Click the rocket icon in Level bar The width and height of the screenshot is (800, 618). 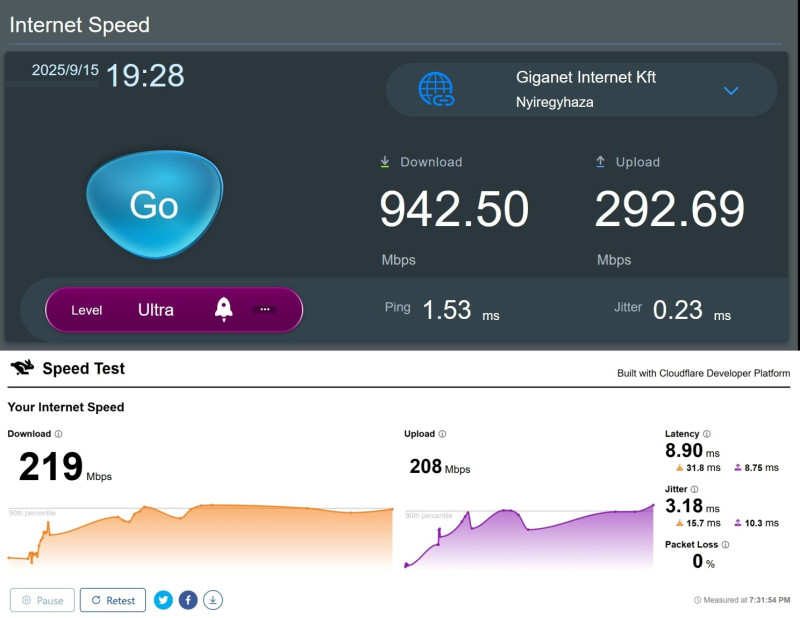[223, 309]
